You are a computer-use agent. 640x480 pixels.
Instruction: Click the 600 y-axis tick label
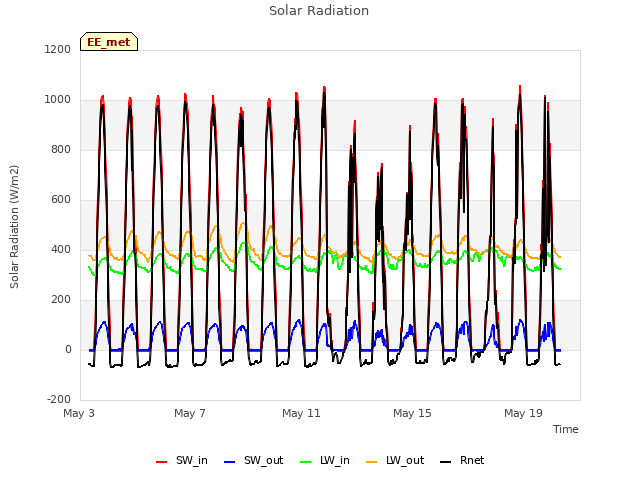tap(61, 200)
